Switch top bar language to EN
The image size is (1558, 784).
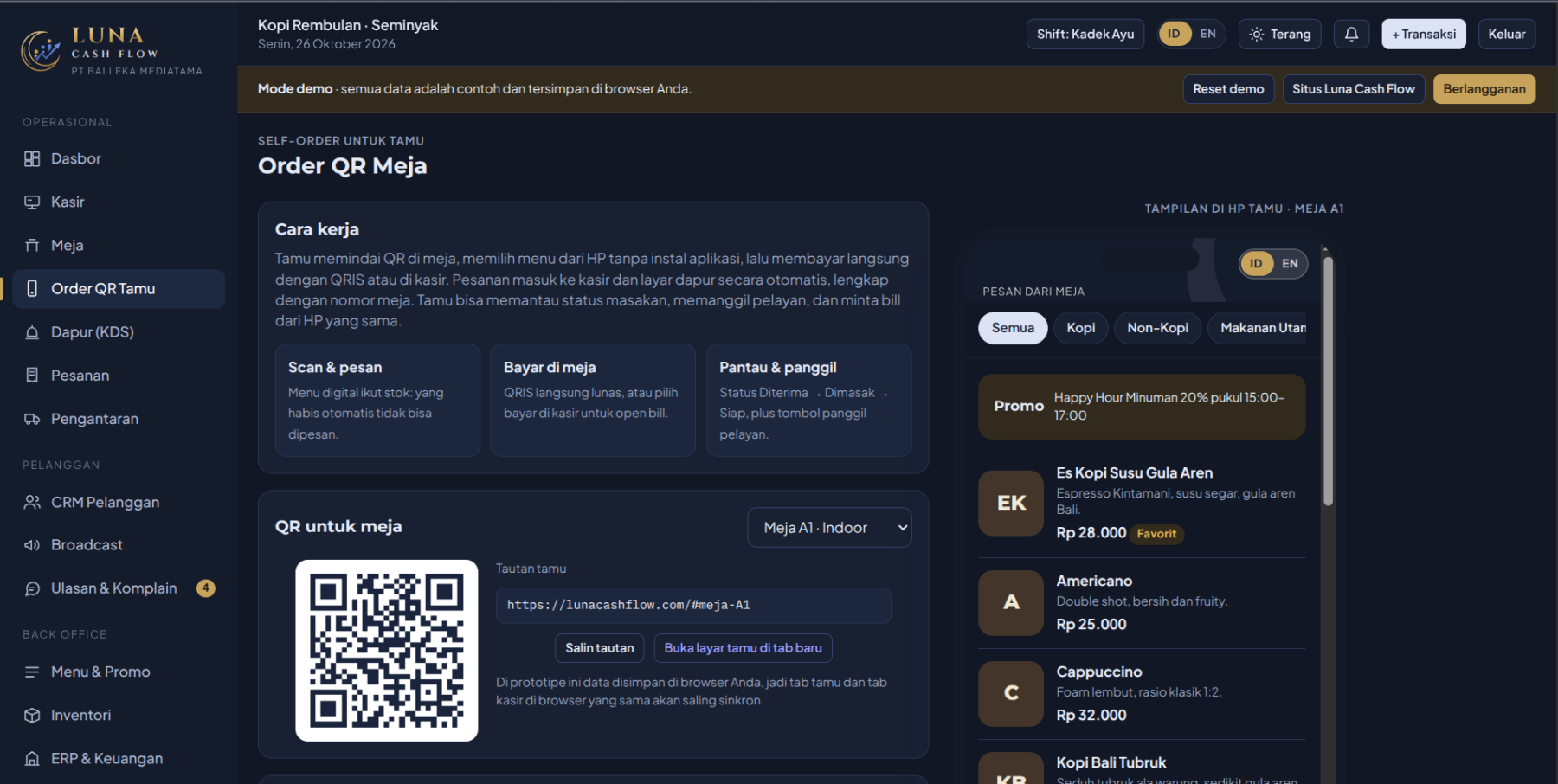coord(1207,34)
